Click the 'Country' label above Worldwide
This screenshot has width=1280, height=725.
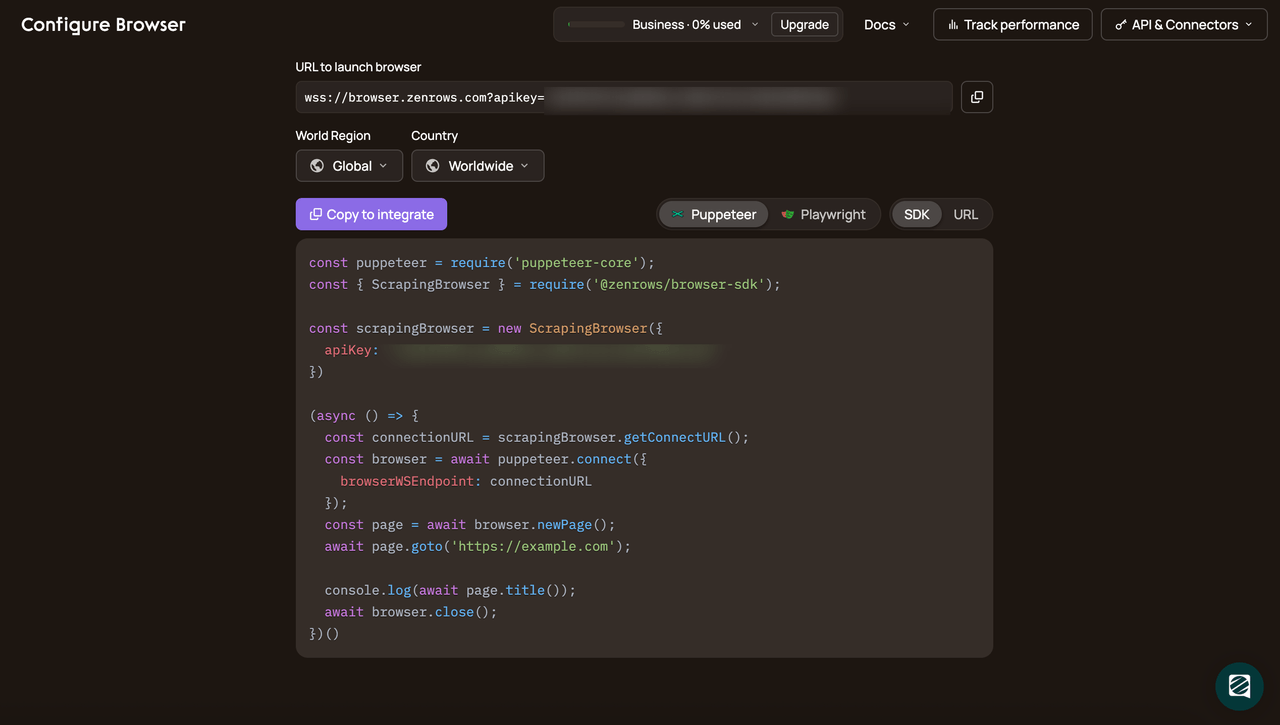(x=434, y=136)
